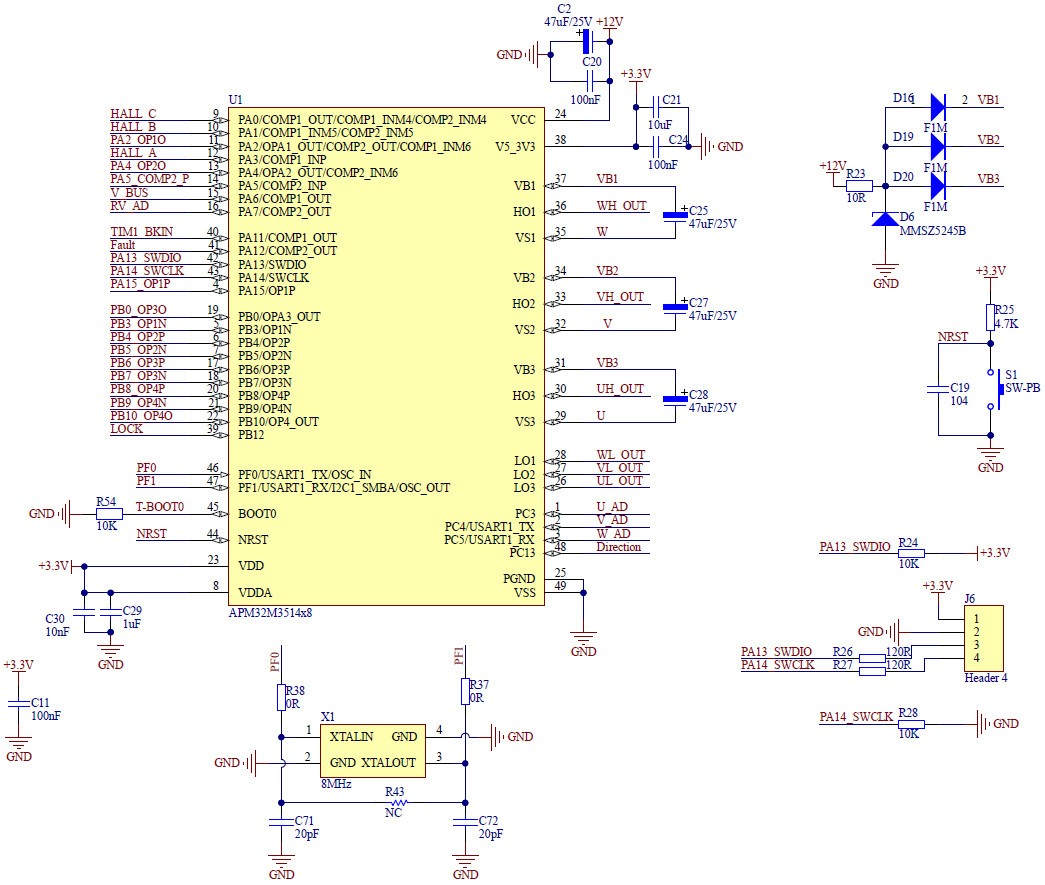
Task: Select the 8MHz crystal X1 component
Action: (x=372, y=750)
